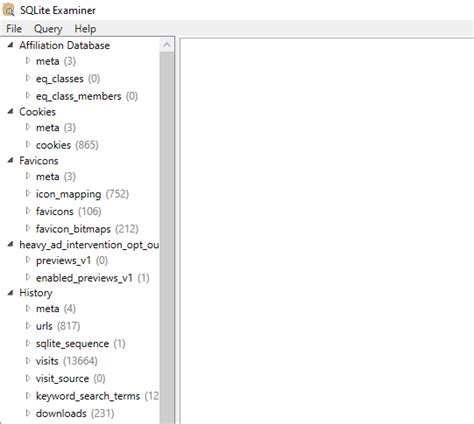The width and height of the screenshot is (474, 424).
Task: Select meta (3) under Favicons
Action: pyautogui.click(x=56, y=177)
